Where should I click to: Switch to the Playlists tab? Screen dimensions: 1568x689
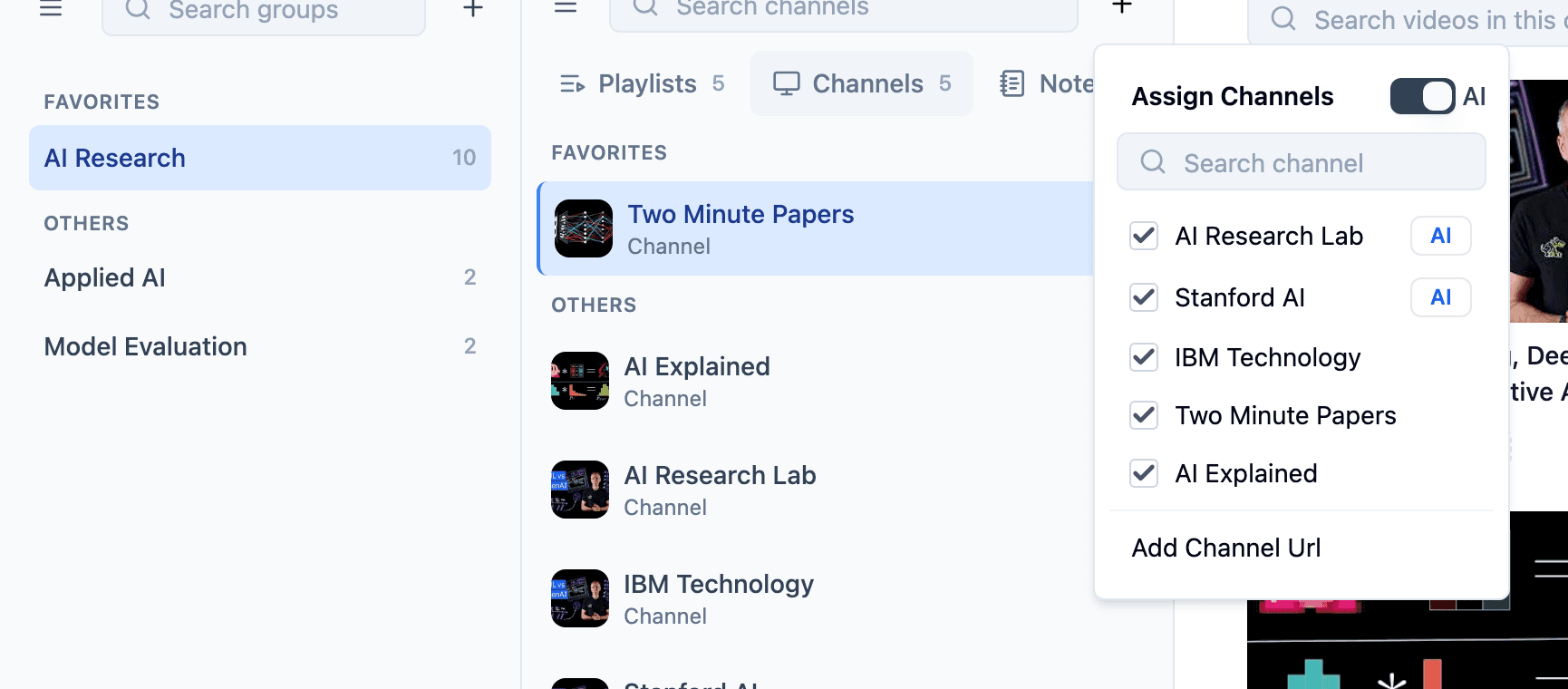coord(643,83)
